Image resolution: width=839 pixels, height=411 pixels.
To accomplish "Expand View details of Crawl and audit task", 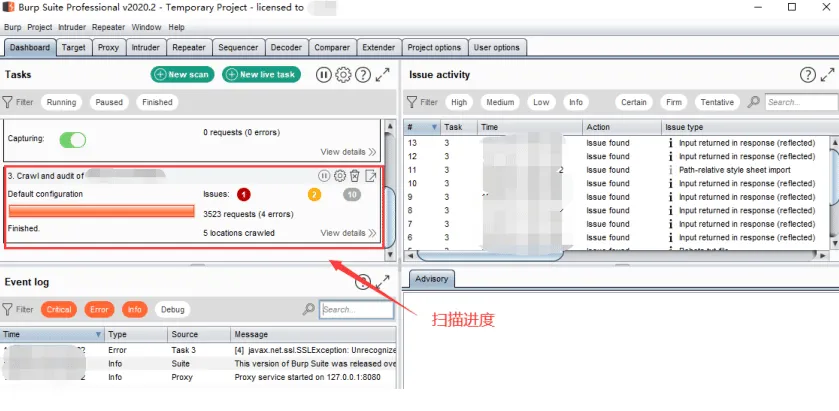I will point(348,233).
